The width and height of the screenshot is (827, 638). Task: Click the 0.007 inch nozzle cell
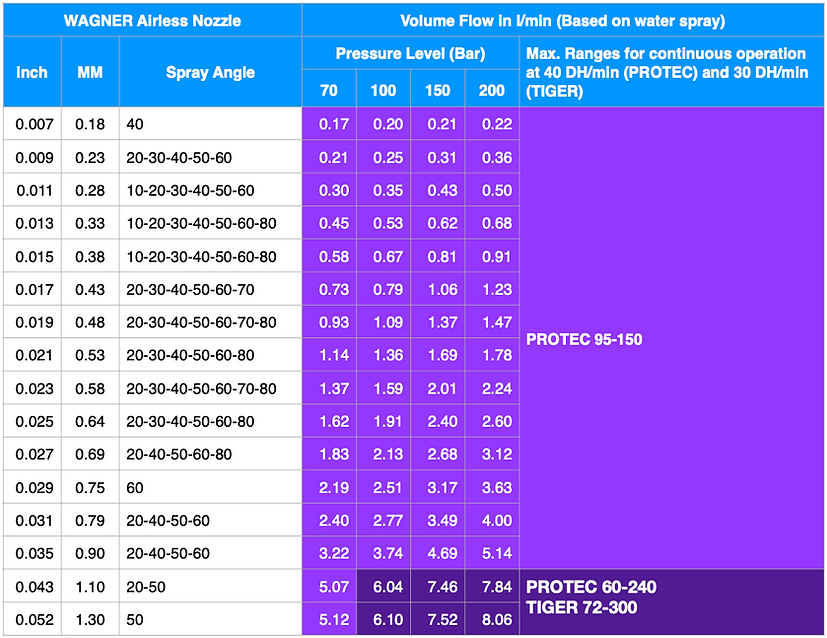click(32, 124)
